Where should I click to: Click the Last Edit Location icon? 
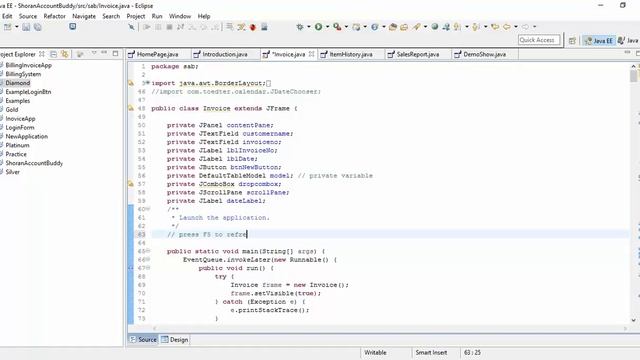(495, 27)
